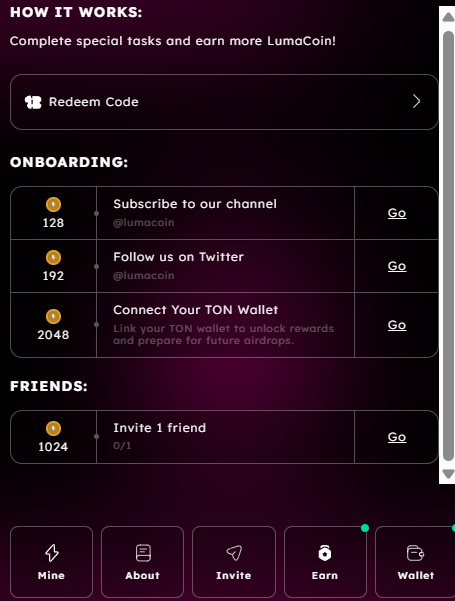Screen dimensions: 455x601
Task: Click Go for Connect Your TON Wallet
Action: [x=397, y=325]
